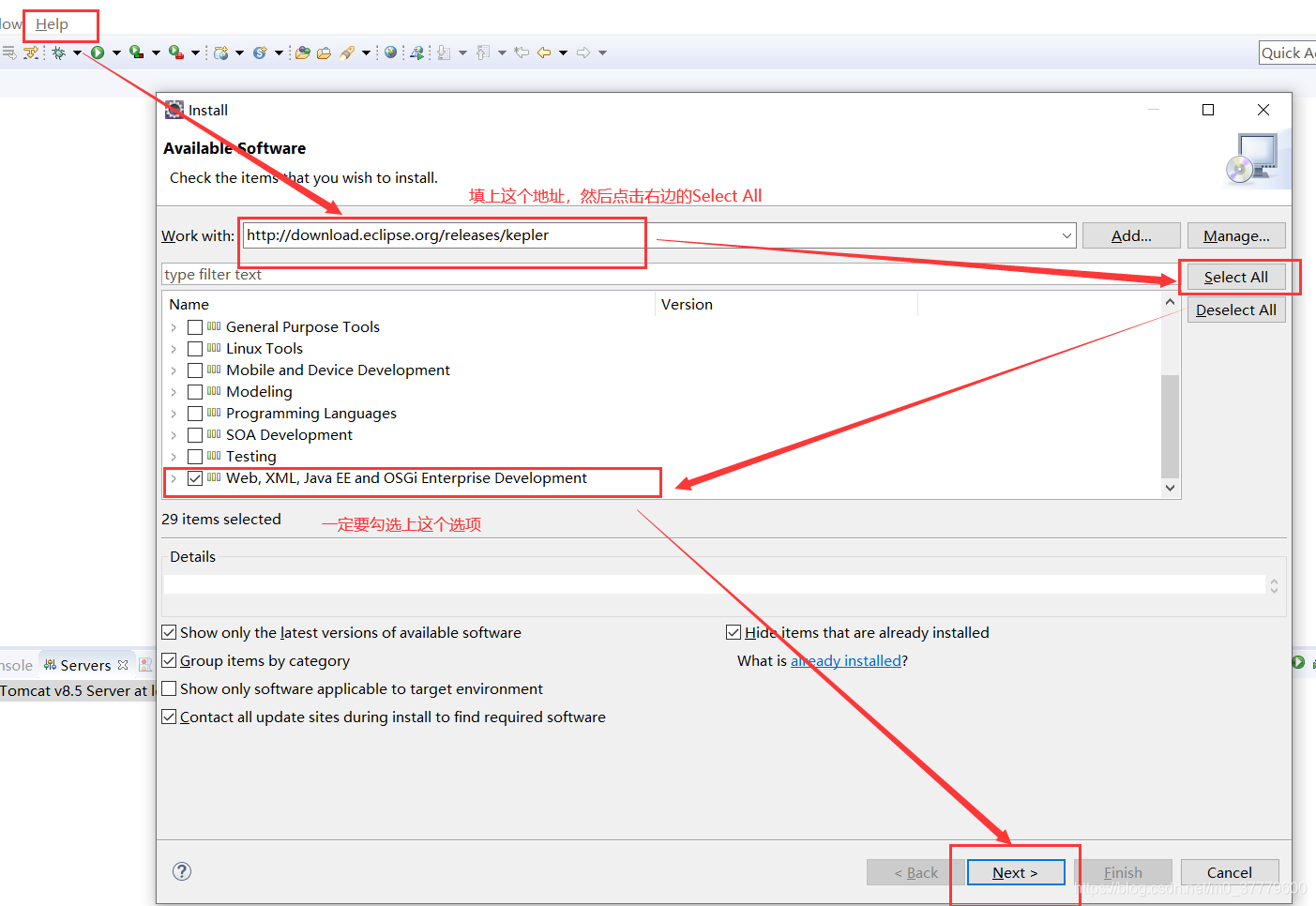Click the category icon beside Modeling
Screen dimensions: 1316x906
point(214,391)
